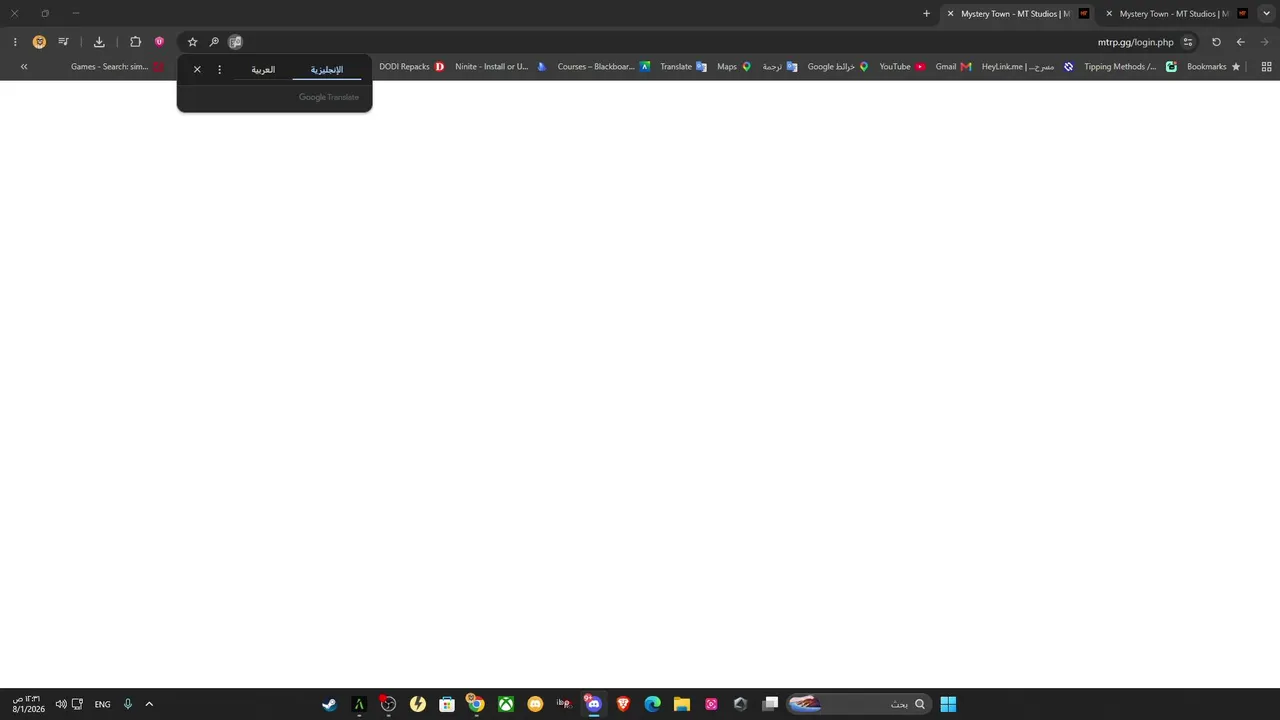Open the ترجمة bookmark
The image size is (1280, 720).
[780, 67]
